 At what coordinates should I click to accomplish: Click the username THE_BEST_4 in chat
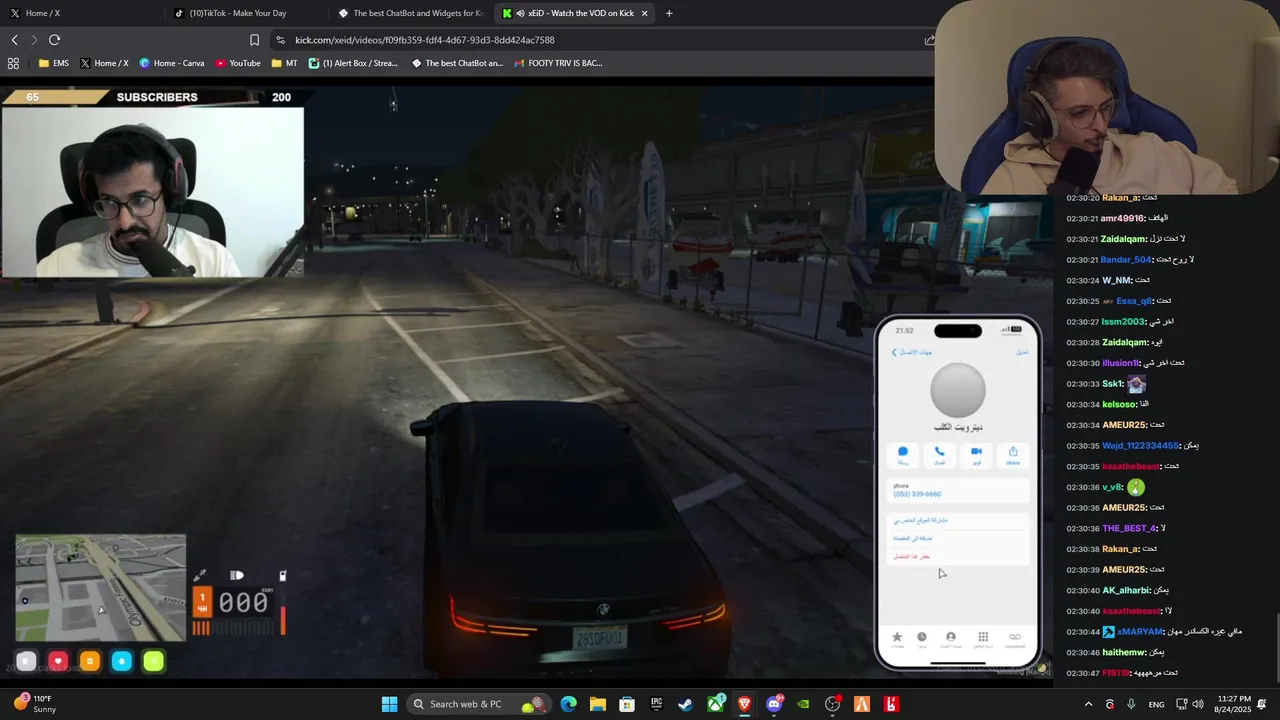pos(1129,528)
